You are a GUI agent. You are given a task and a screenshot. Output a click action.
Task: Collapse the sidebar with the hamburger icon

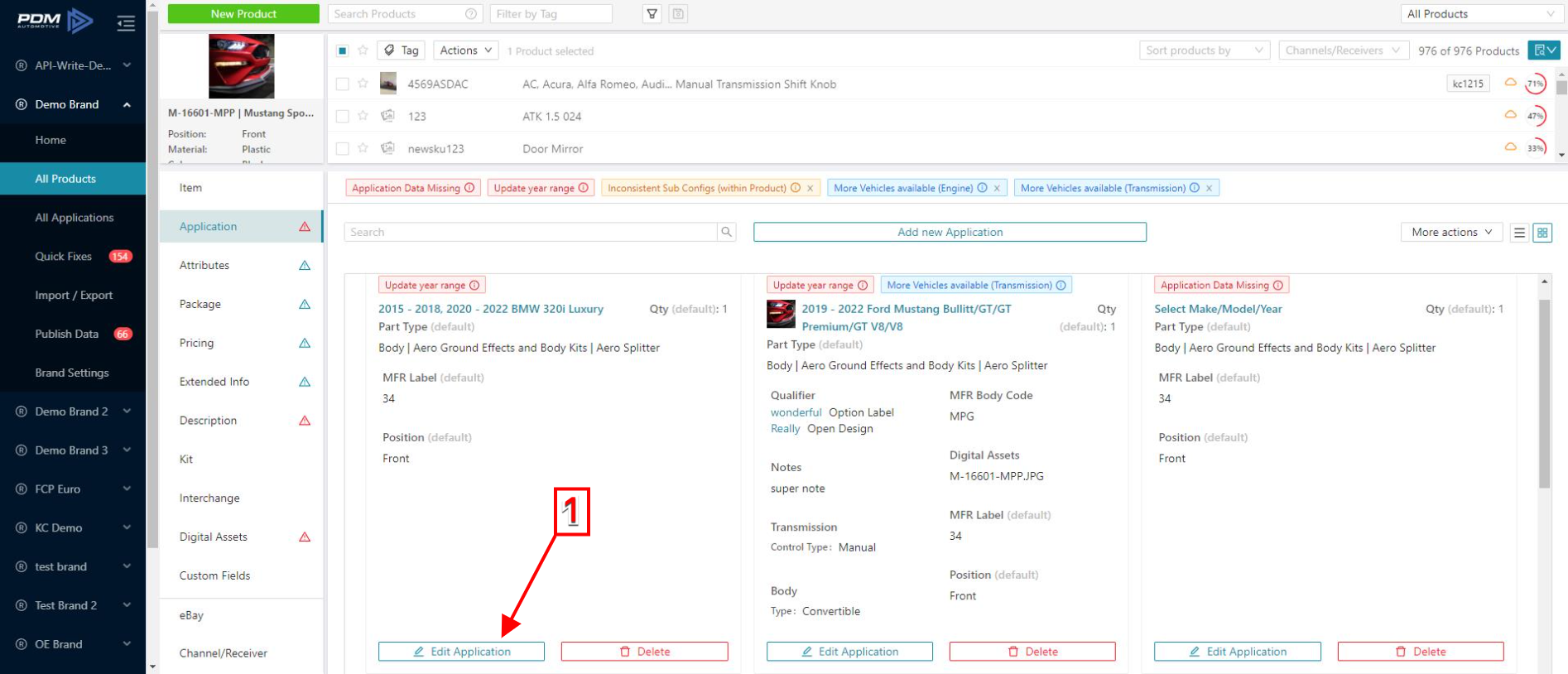[x=126, y=23]
